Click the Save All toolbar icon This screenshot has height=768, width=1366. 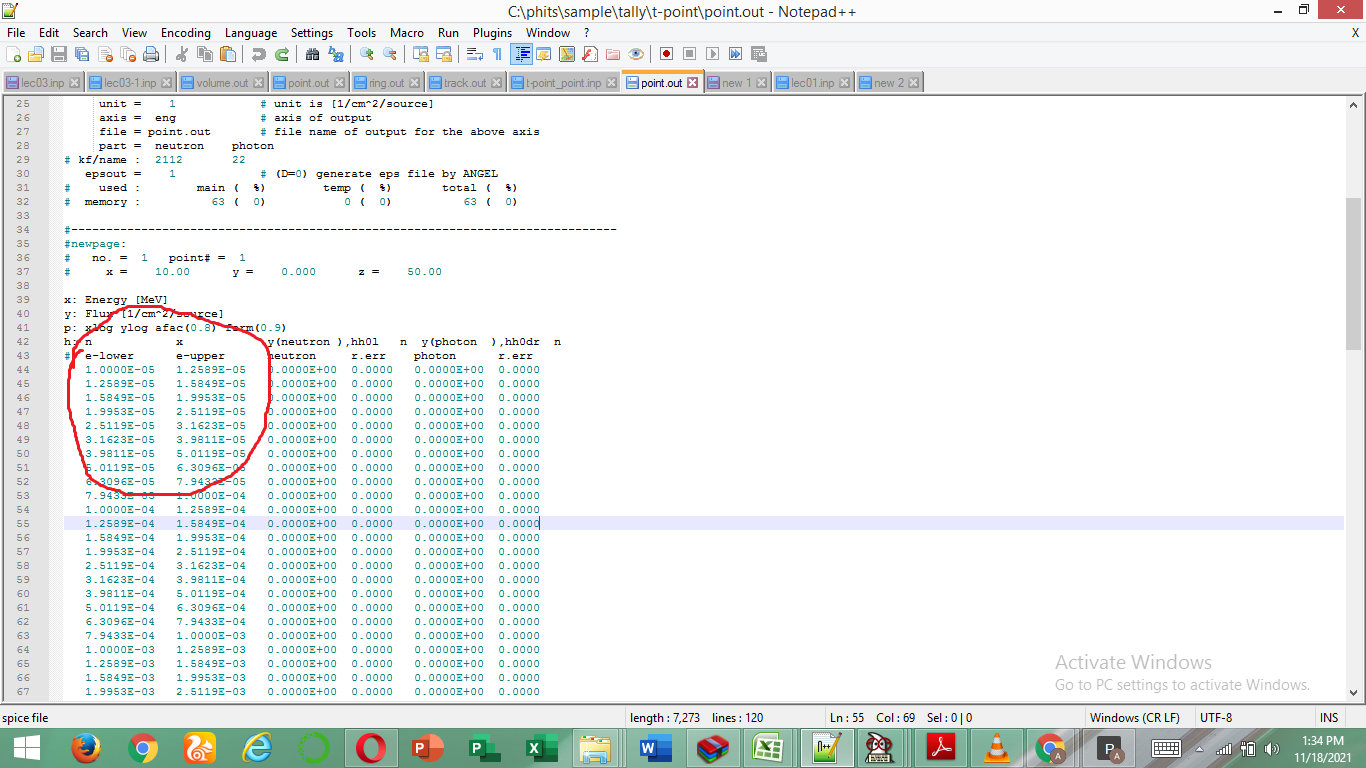click(82, 54)
